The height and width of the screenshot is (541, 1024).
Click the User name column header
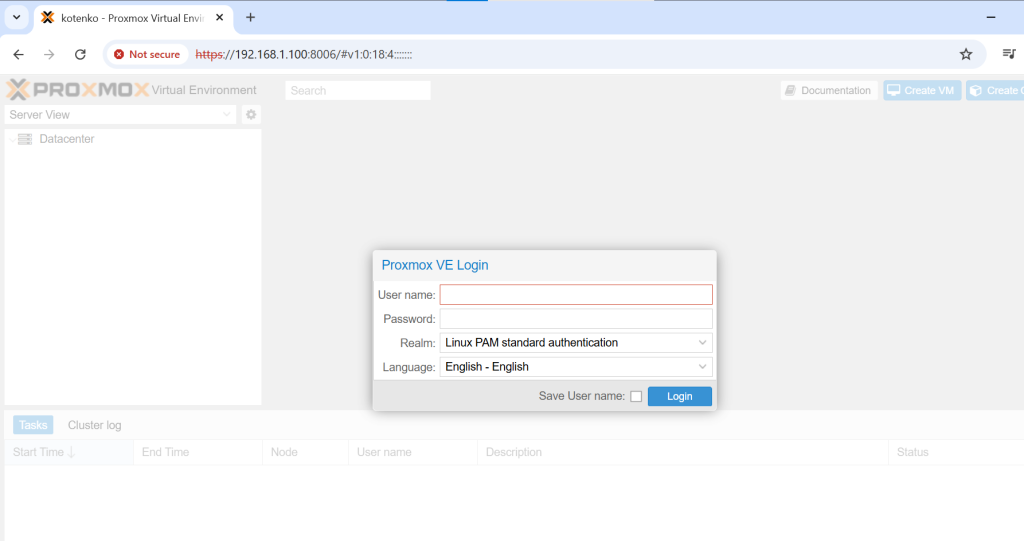413,452
